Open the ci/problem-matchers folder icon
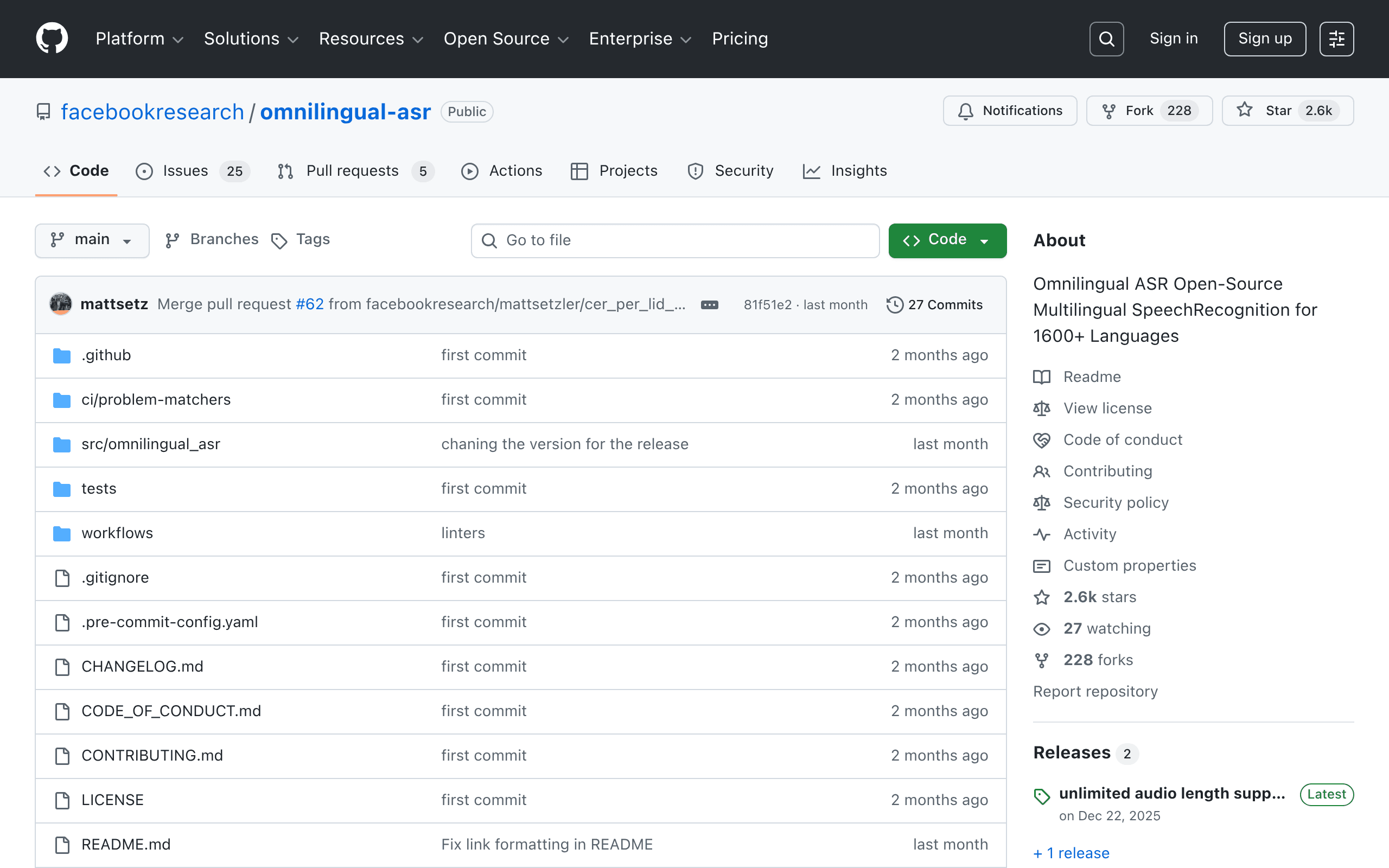The height and width of the screenshot is (868, 1389). tap(62, 400)
